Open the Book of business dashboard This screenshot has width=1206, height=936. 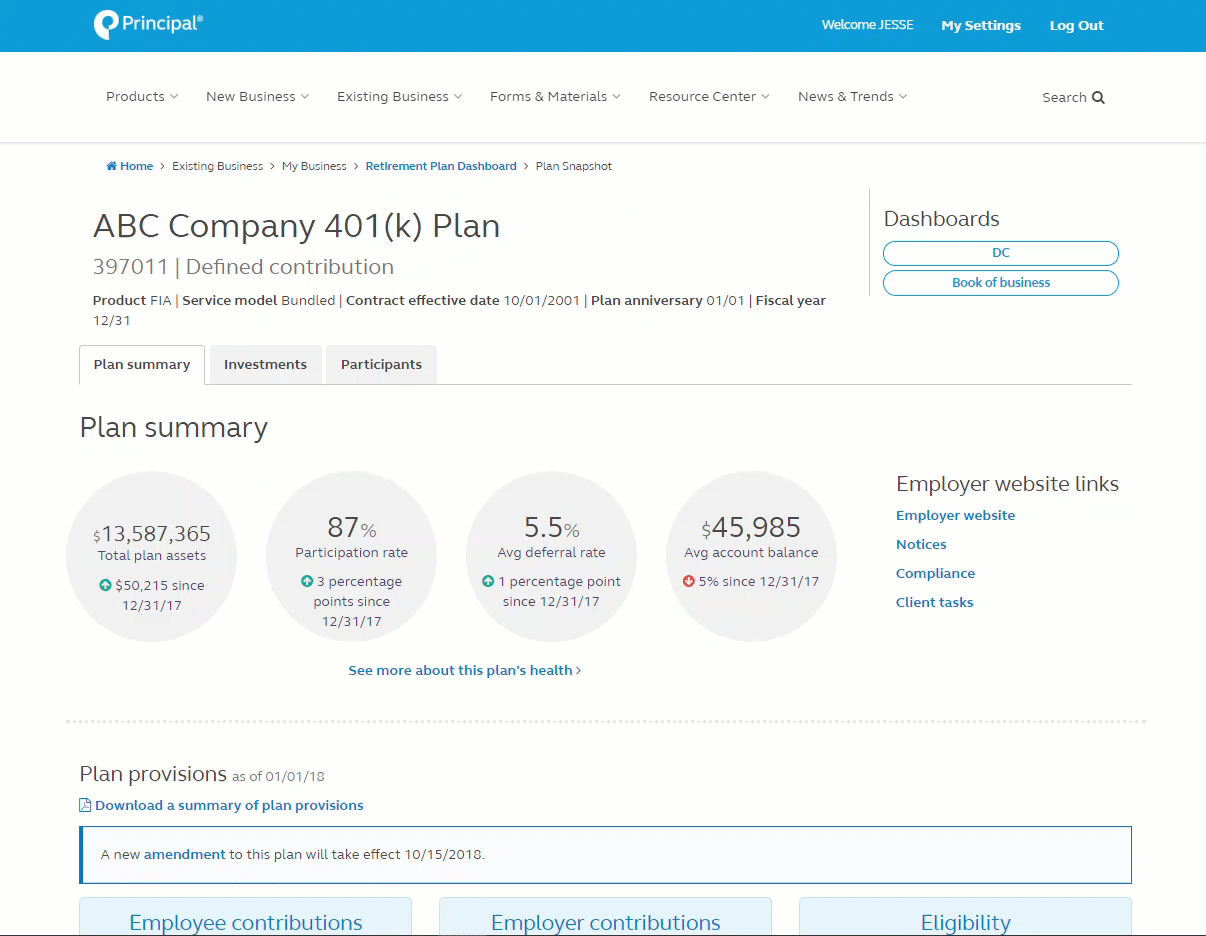tap(1000, 283)
